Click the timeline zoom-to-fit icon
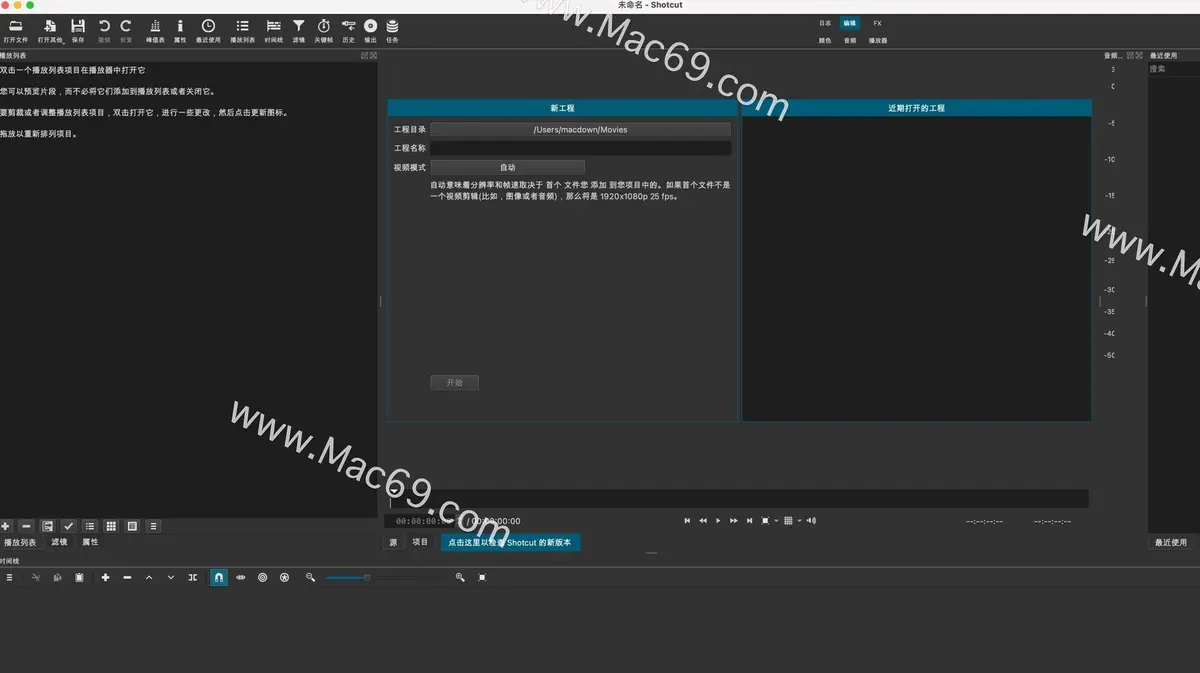 pos(482,578)
